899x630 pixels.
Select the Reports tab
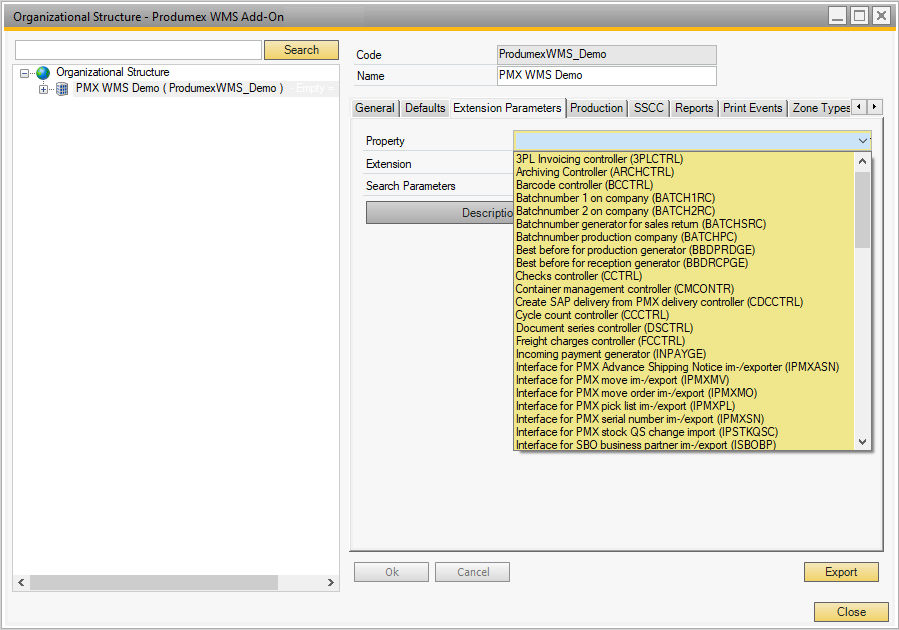click(693, 108)
